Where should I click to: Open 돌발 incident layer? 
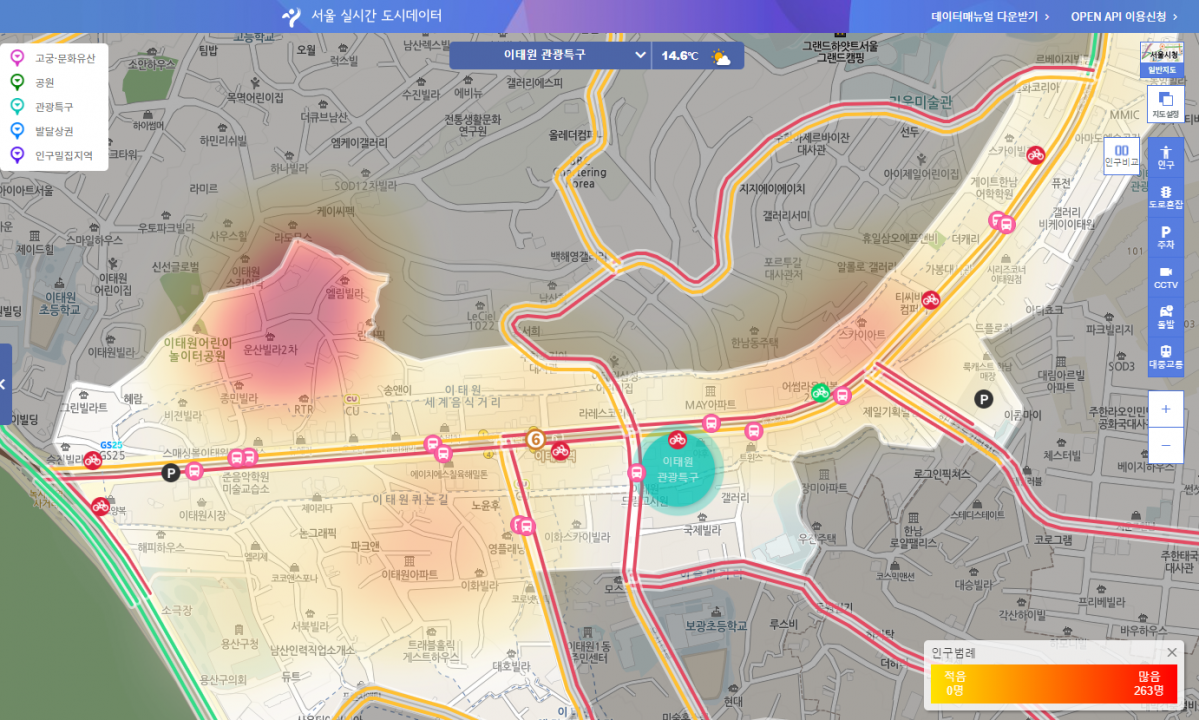point(1165,317)
